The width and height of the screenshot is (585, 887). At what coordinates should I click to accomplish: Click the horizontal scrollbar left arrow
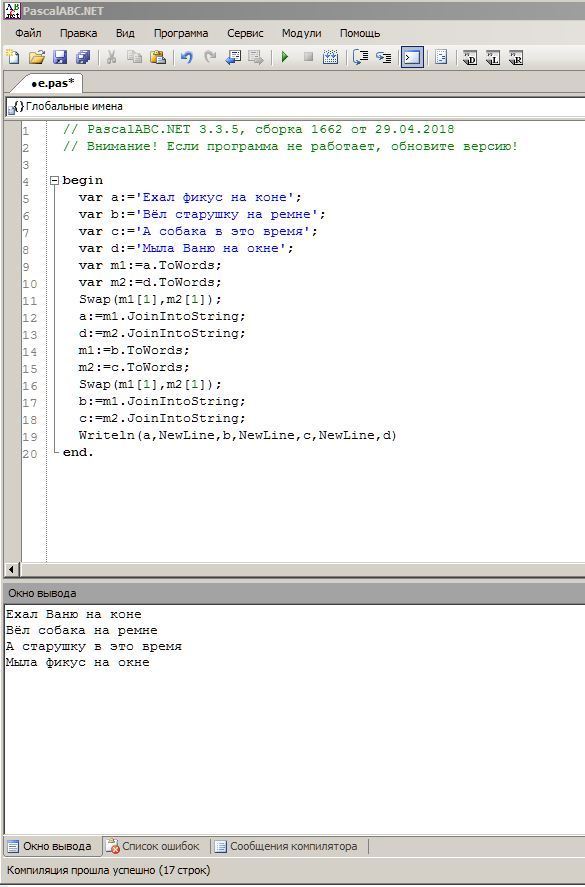point(11,569)
